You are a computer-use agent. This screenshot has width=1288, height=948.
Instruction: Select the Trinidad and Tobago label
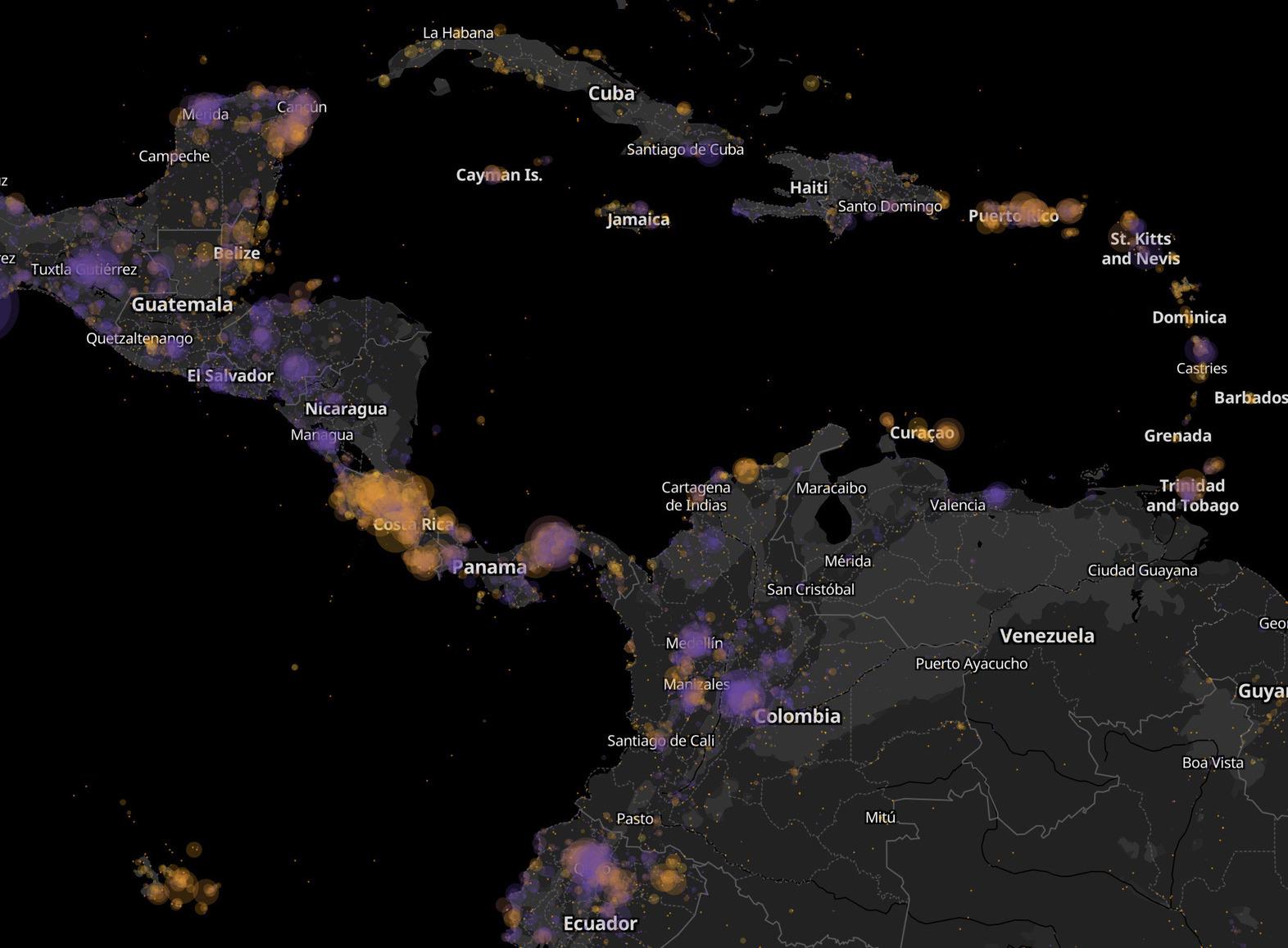(1192, 496)
